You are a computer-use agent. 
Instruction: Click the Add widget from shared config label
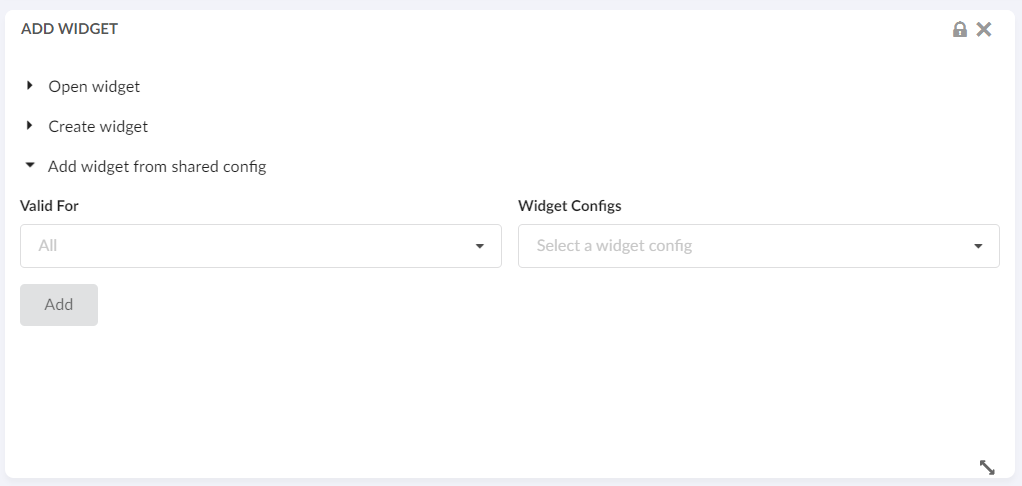pyautogui.click(x=157, y=167)
